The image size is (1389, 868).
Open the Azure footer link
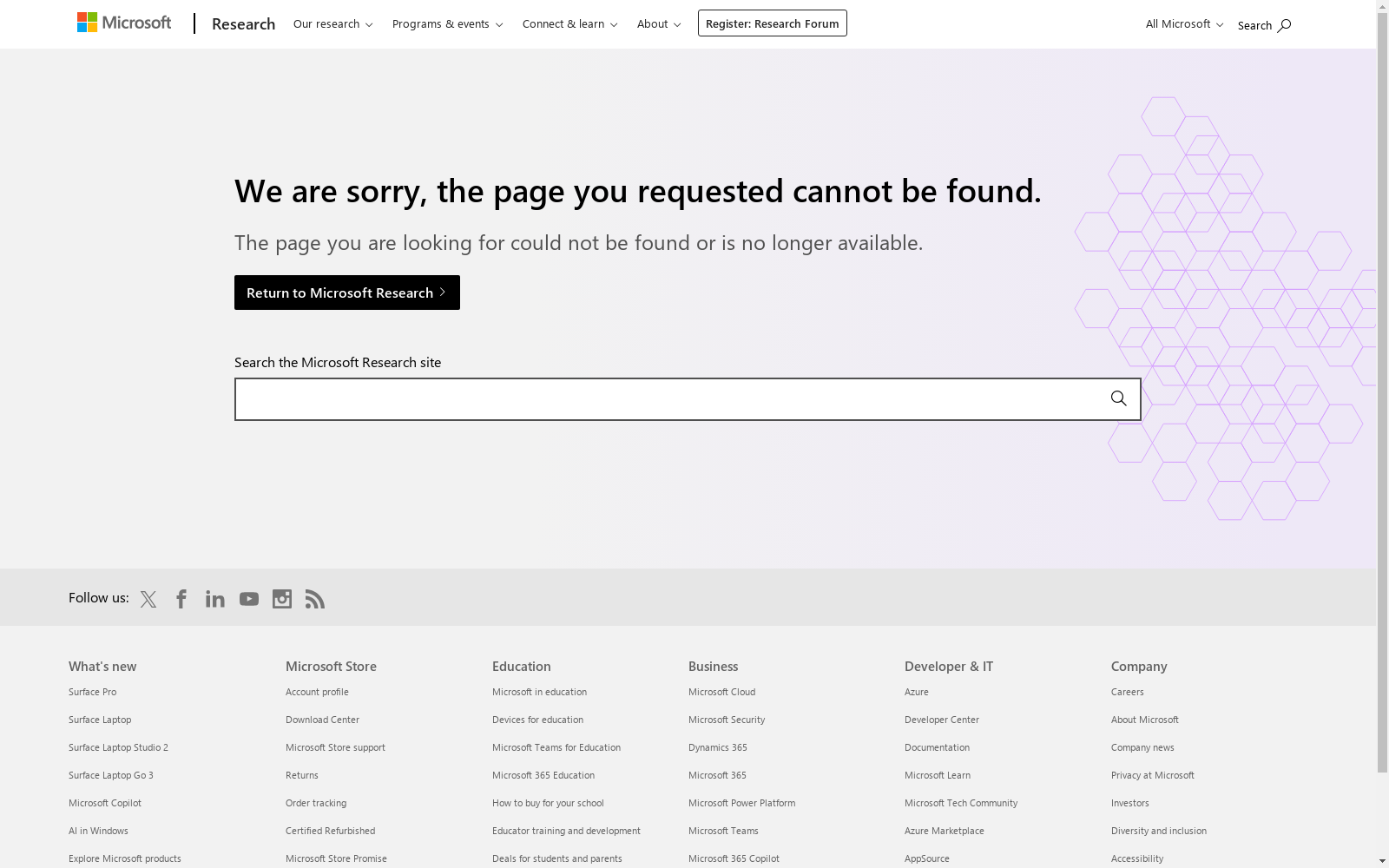[x=917, y=692]
